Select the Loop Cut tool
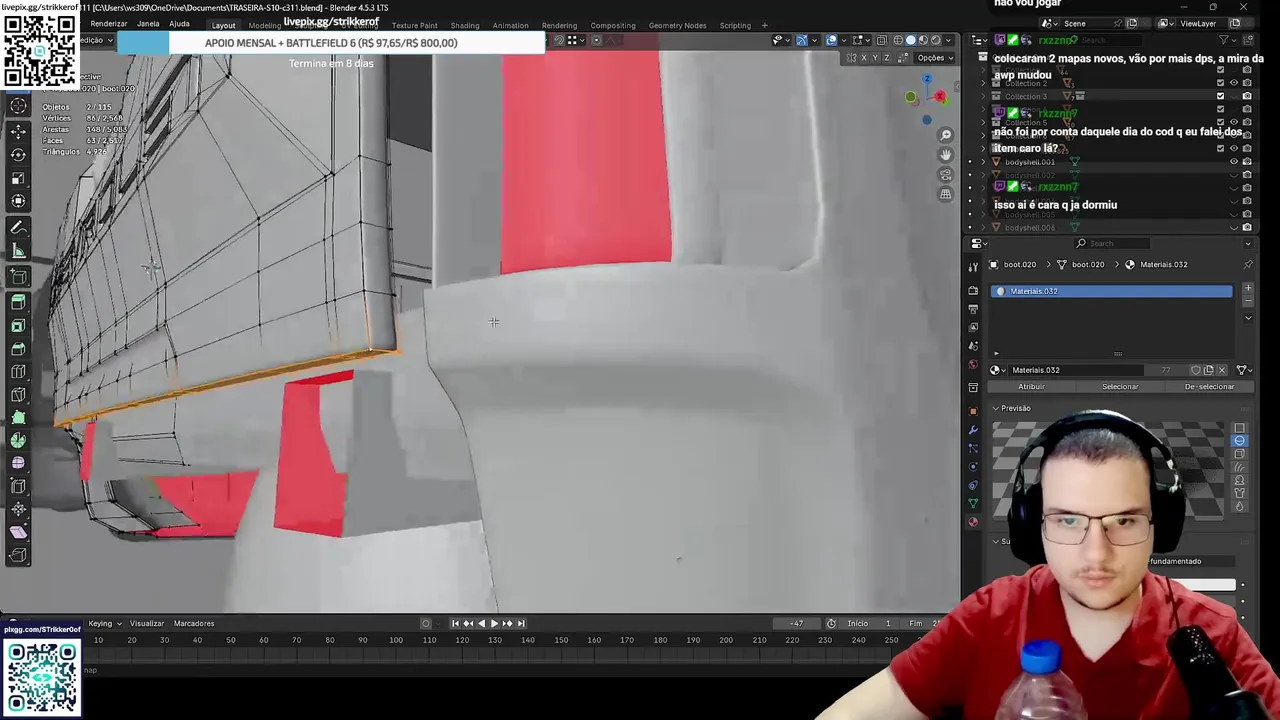1280x720 pixels. pyautogui.click(x=18, y=371)
